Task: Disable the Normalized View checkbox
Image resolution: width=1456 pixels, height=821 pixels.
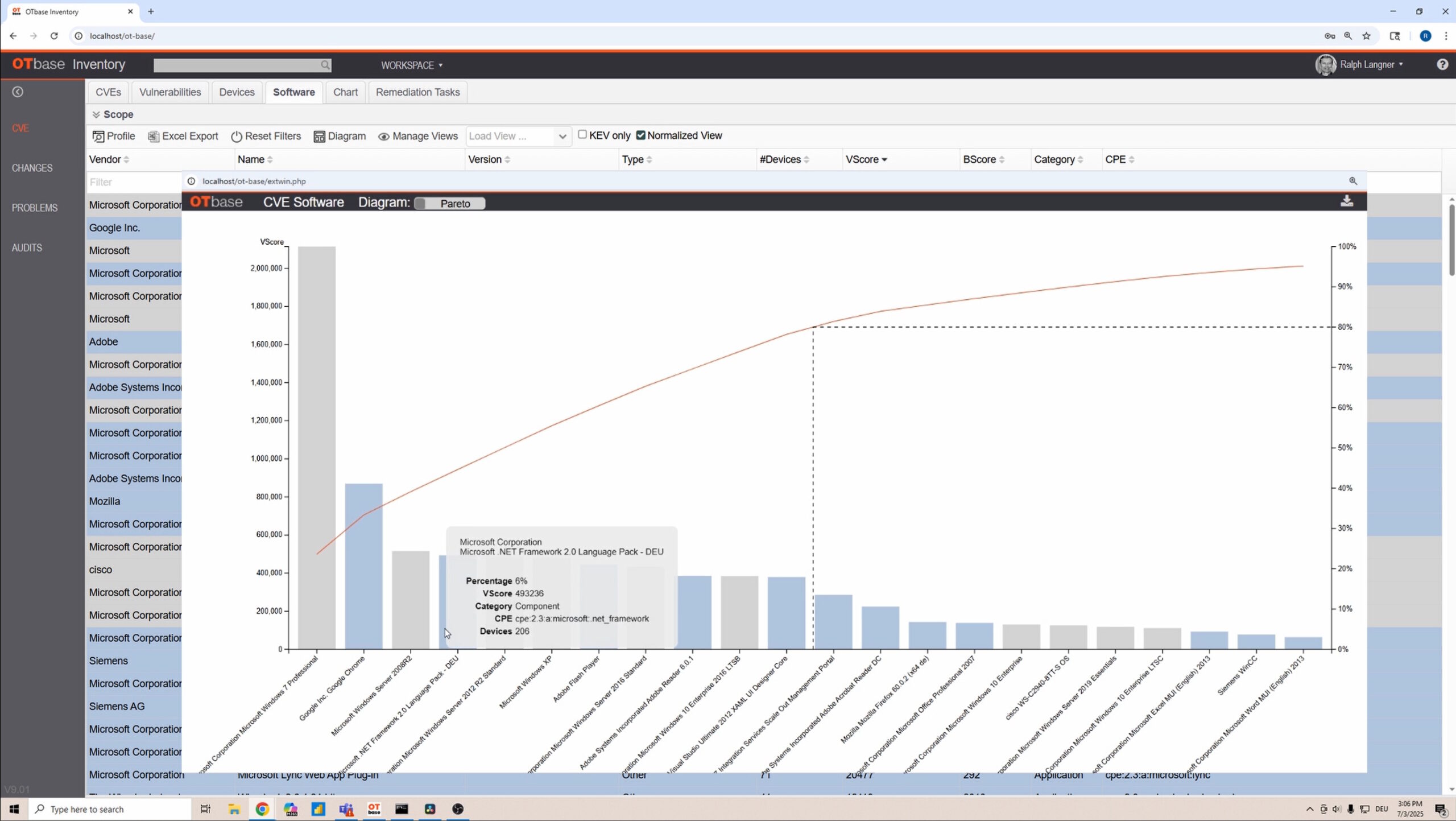Action: pyautogui.click(x=640, y=134)
